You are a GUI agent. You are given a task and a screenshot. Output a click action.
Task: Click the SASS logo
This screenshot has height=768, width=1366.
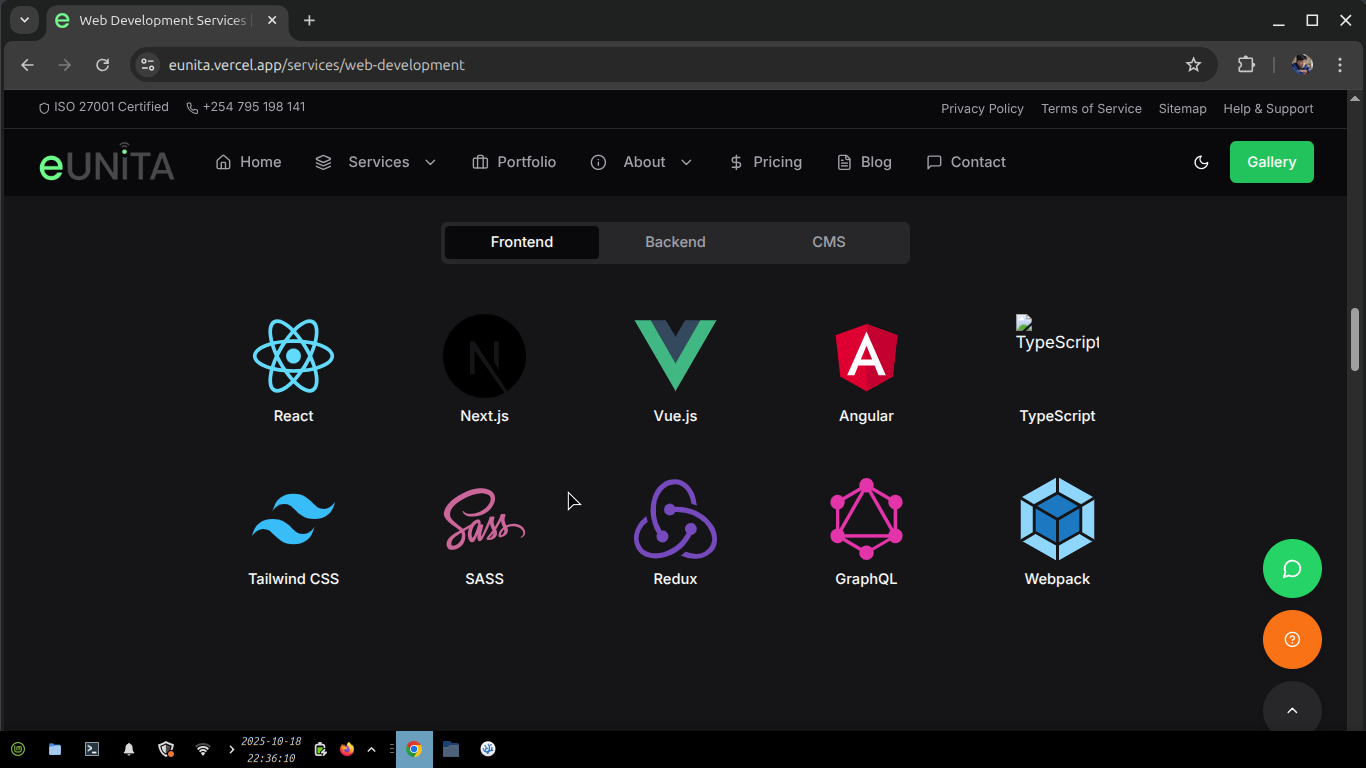coord(484,518)
